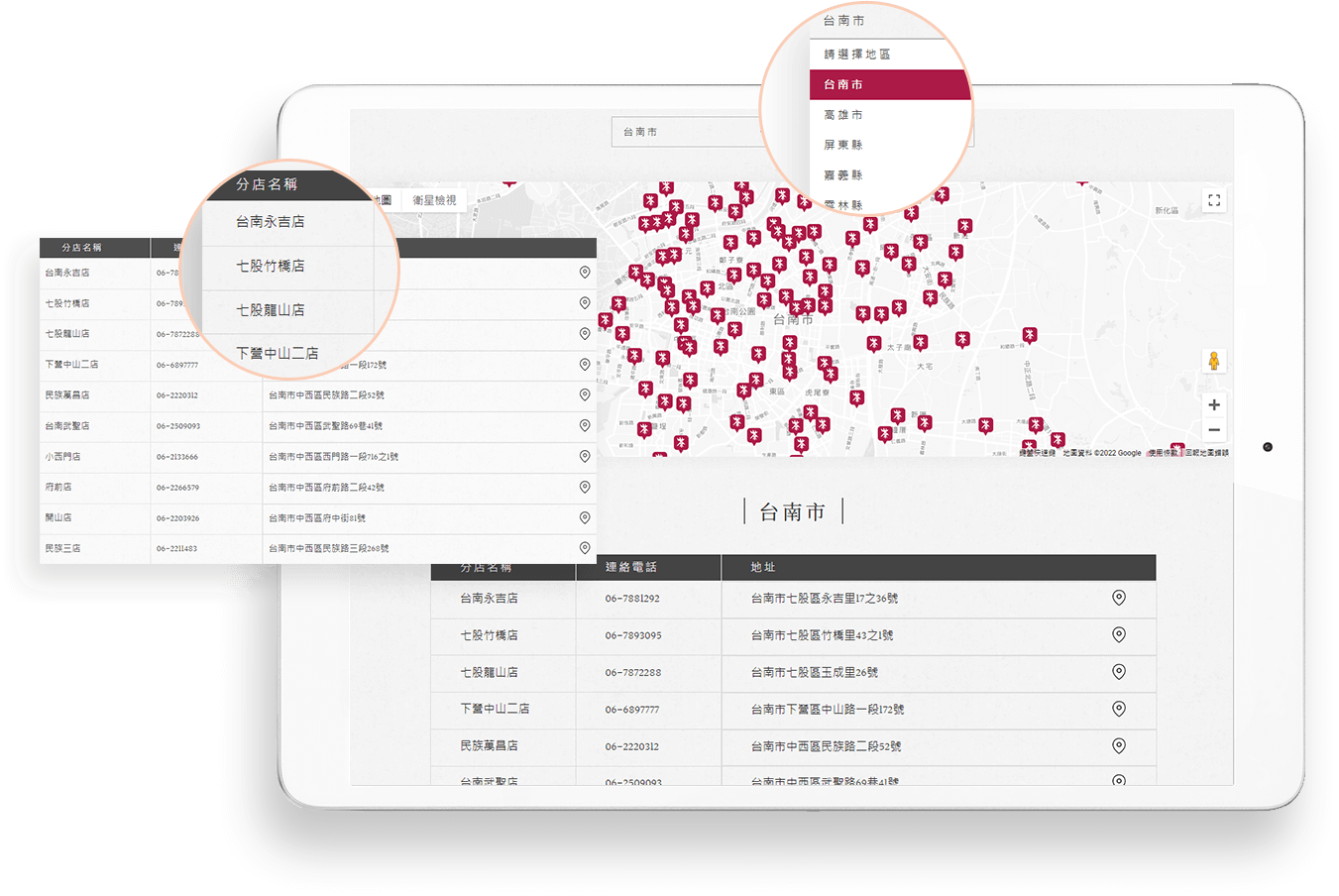This screenshot has height=896, width=1339.
Task: Click 七股龍山店 in the magnified circle
Action: 270,310
